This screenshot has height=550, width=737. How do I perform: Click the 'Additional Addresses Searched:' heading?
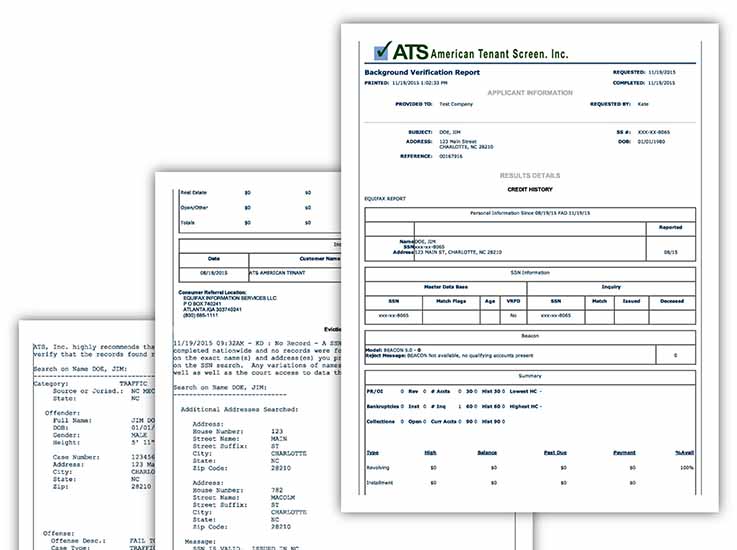click(239, 409)
